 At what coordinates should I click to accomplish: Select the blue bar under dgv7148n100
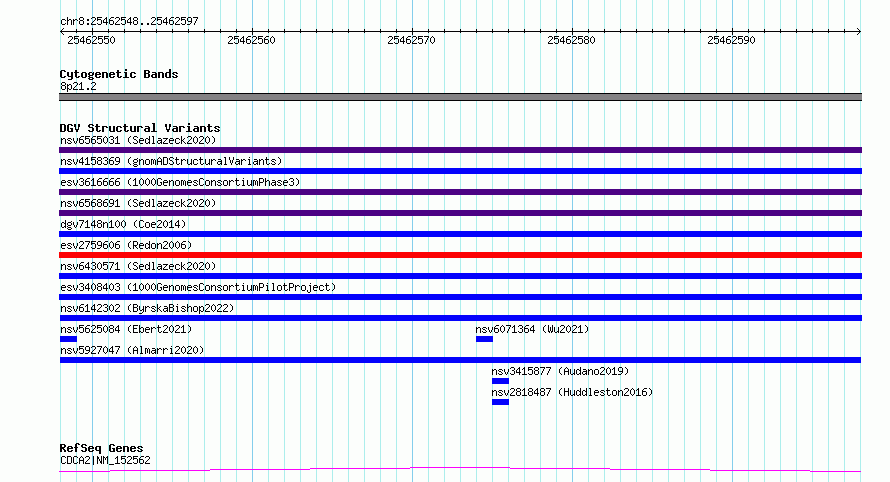point(460,234)
